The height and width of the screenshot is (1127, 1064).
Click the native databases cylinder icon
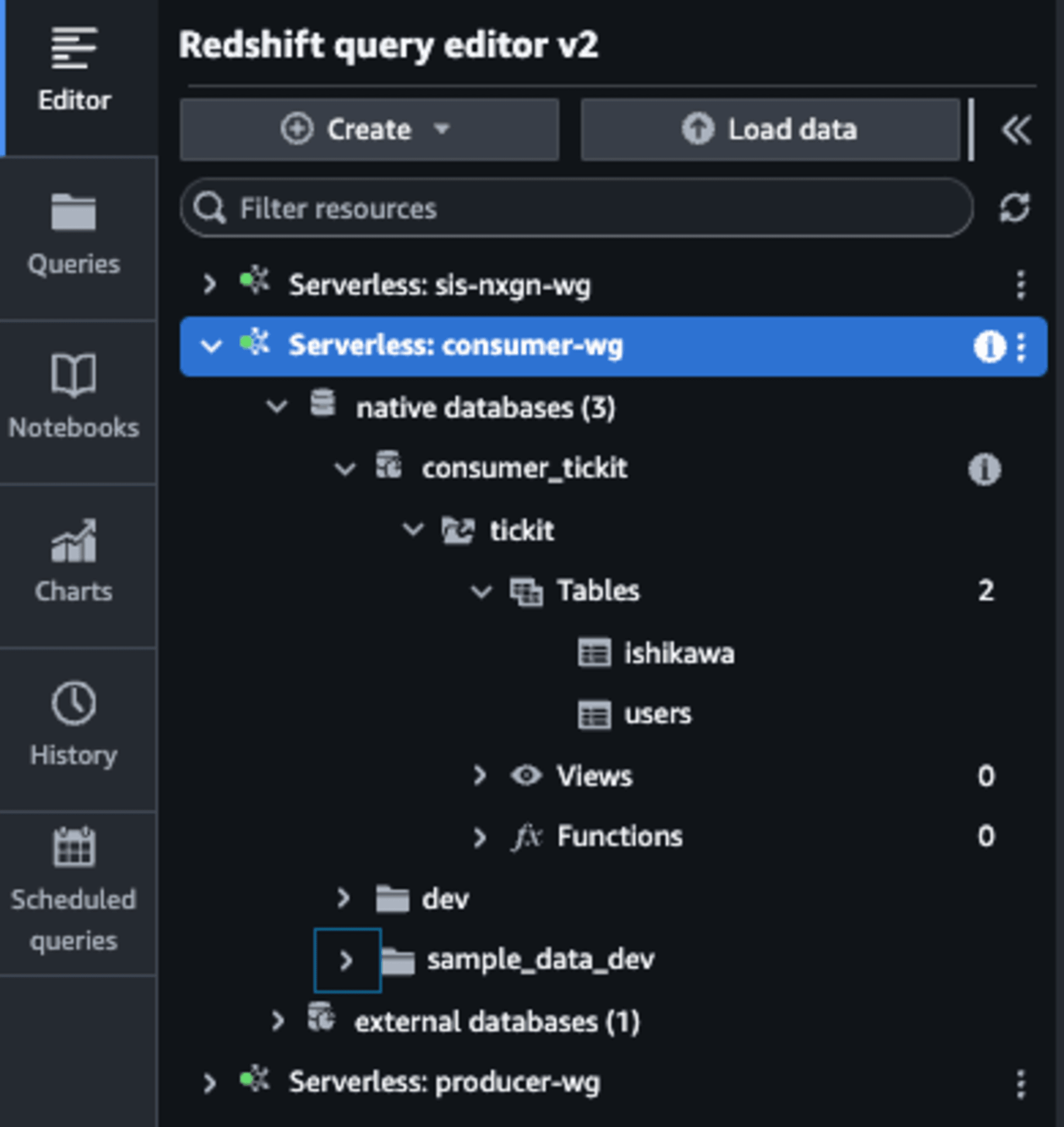coord(323,403)
